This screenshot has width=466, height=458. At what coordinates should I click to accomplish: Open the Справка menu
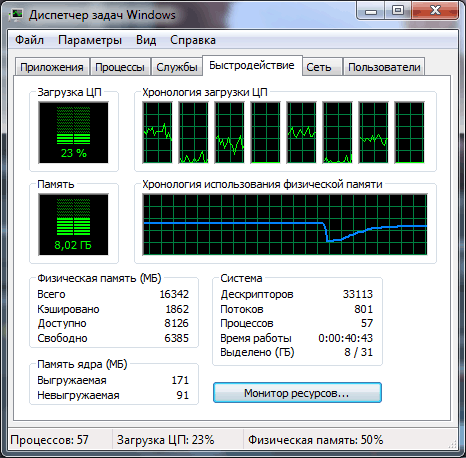coord(193,40)
